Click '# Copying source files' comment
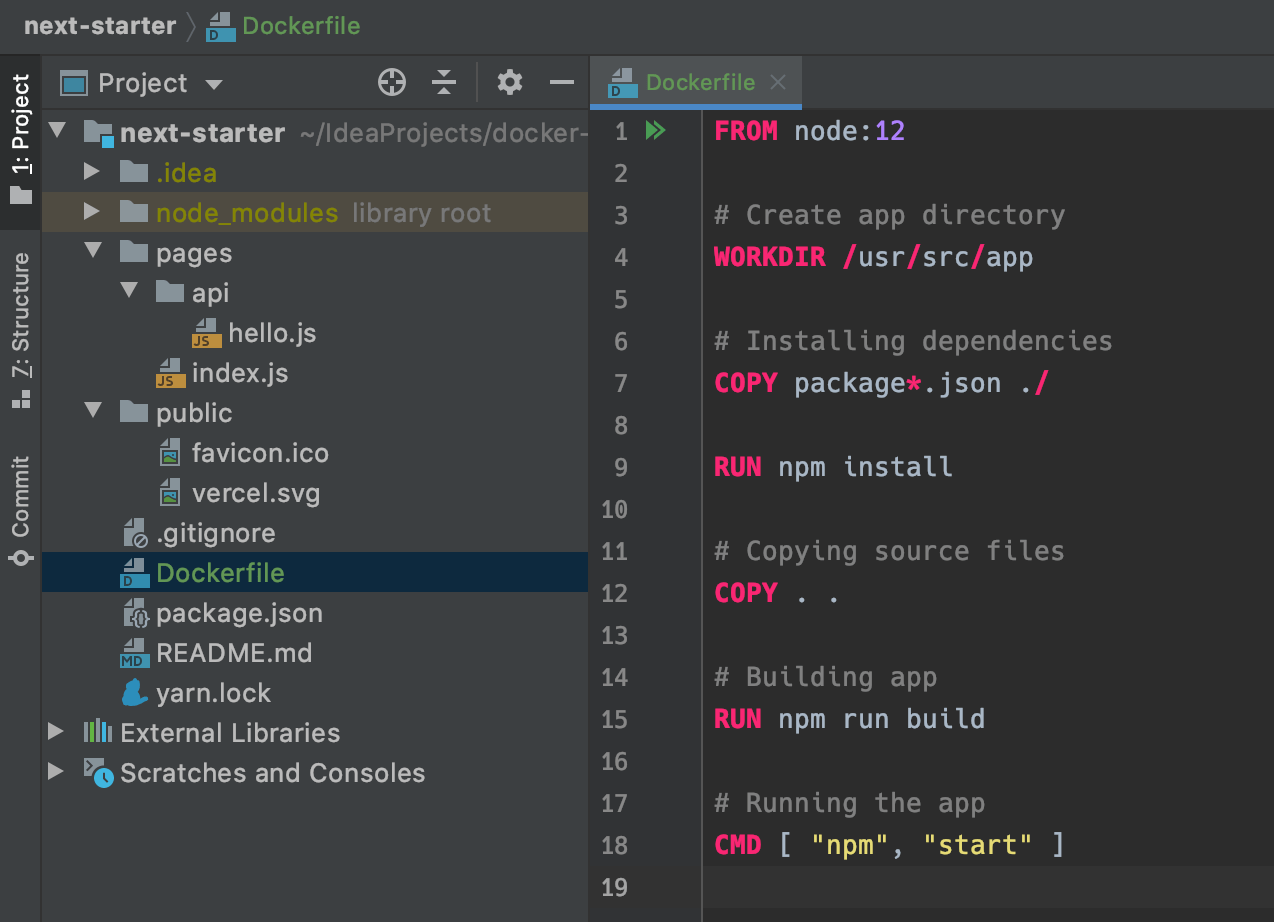Viewport: 1274px width, 922px height. [889, 551]
